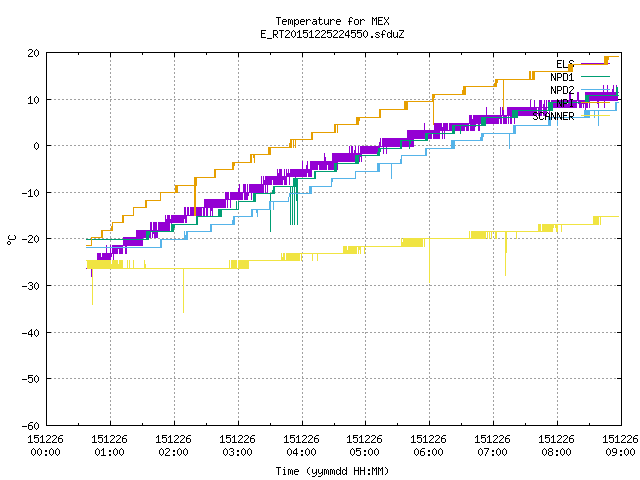Click the x-axis tick label 02:00

pyautogui.click(x=173, y=452)
